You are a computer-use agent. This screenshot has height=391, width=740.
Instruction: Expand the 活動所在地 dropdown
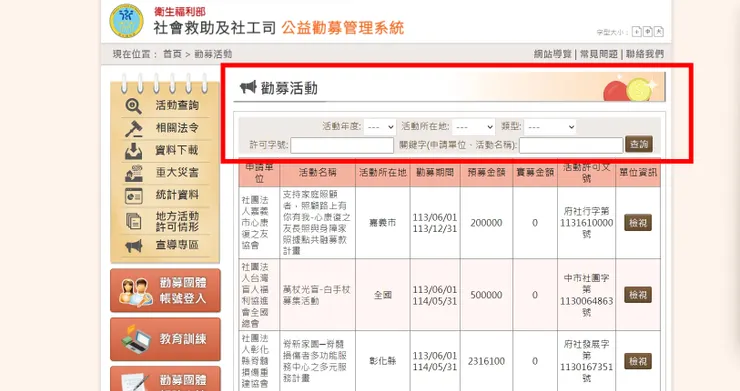click(x=473, y=127)
